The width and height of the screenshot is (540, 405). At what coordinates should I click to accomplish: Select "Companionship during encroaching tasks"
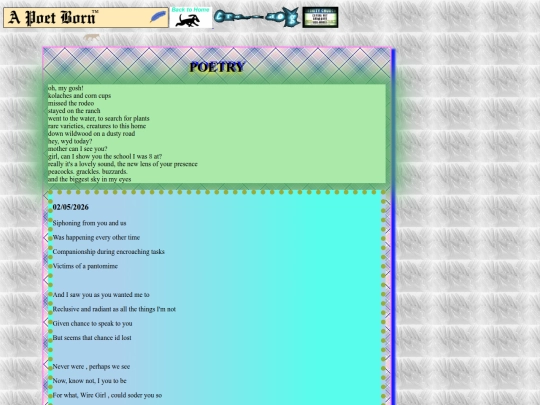108,252
